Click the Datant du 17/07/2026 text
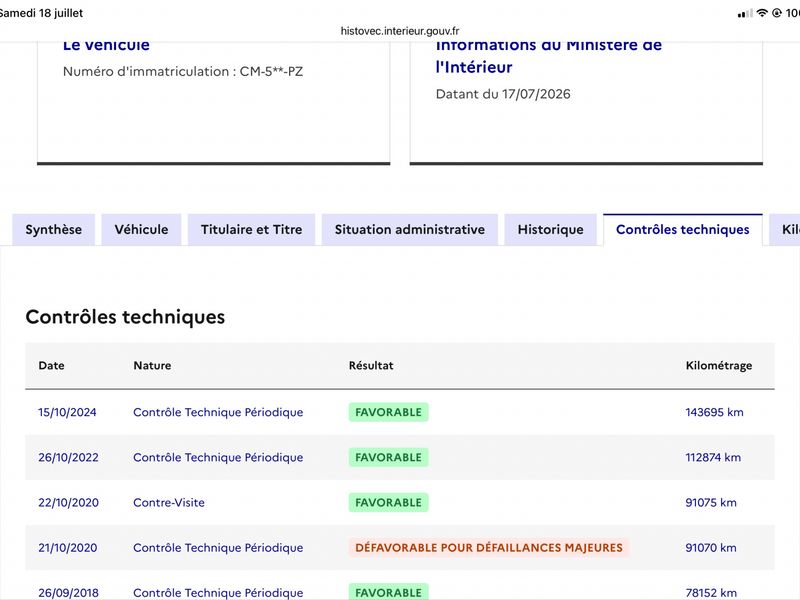Screen dimensions: 800x600 pyautogui.click(x=503, y=94)
